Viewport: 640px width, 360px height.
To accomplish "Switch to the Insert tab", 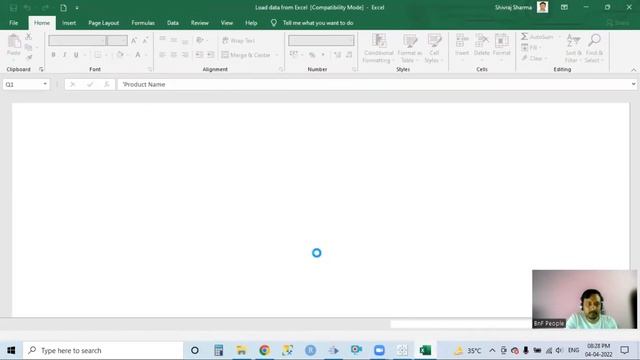I will tap(69, 23).
